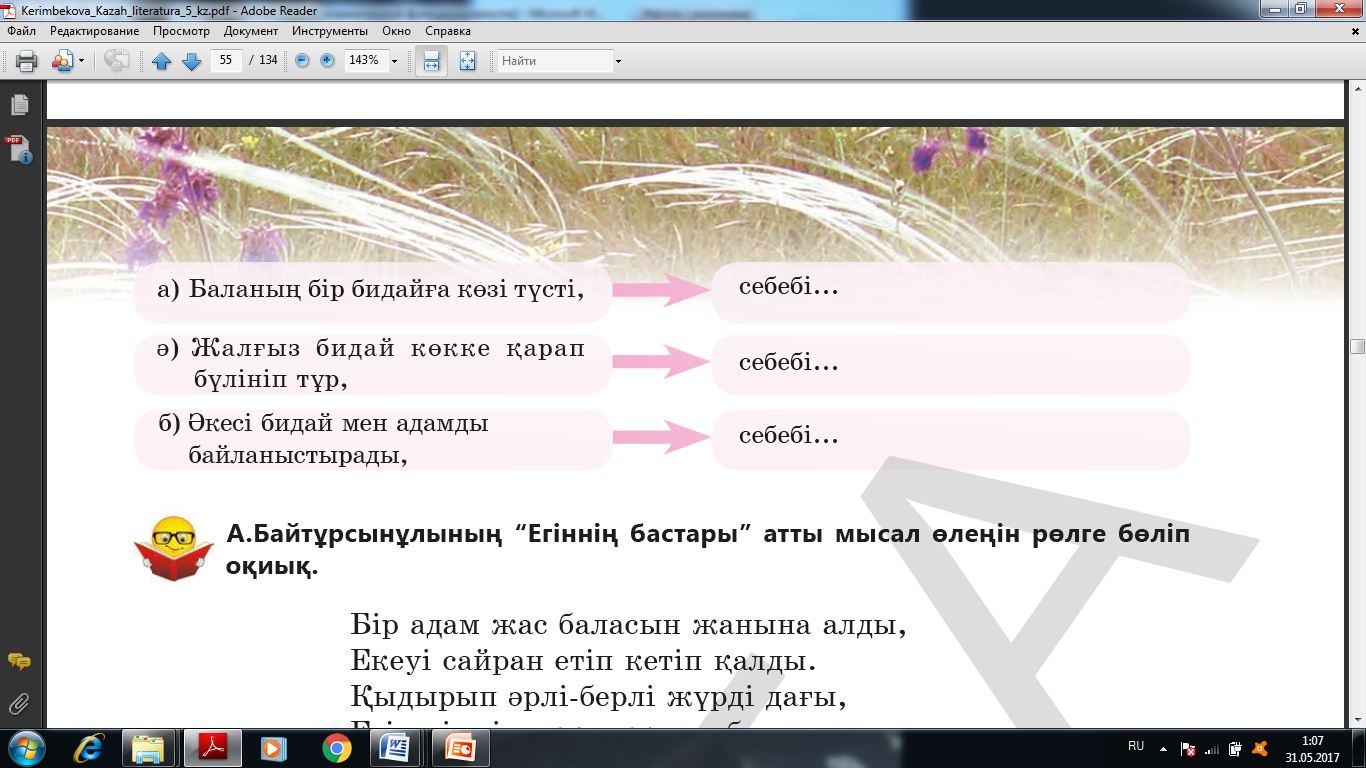
Task: Click the line "Қыдырып әрлі-берлі жүрді дағы,"
Action: 599,696
